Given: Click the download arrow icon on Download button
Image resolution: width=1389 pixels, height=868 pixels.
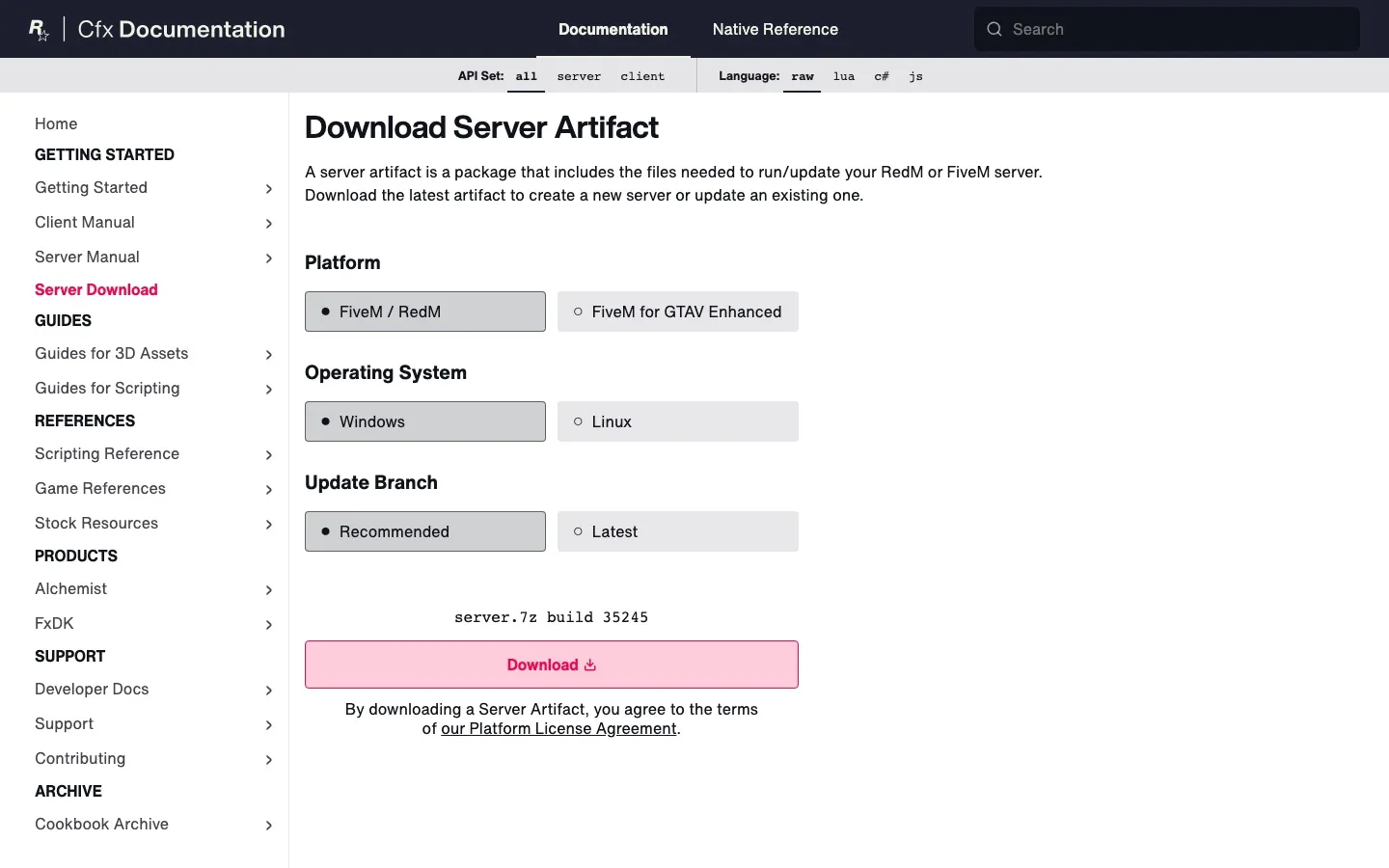Looking at the screenshot, I should click(x=590, y=665).
